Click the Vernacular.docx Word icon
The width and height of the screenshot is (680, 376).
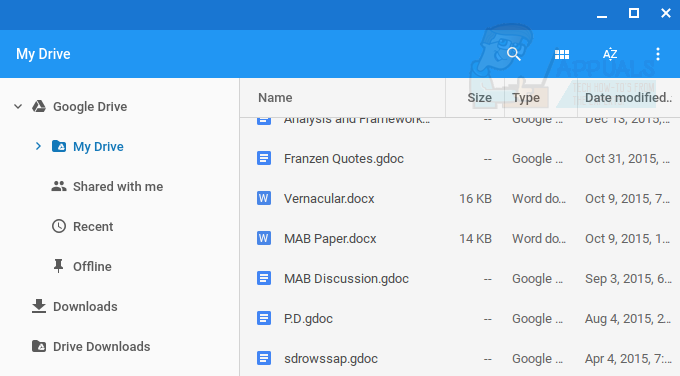[264, 198]
